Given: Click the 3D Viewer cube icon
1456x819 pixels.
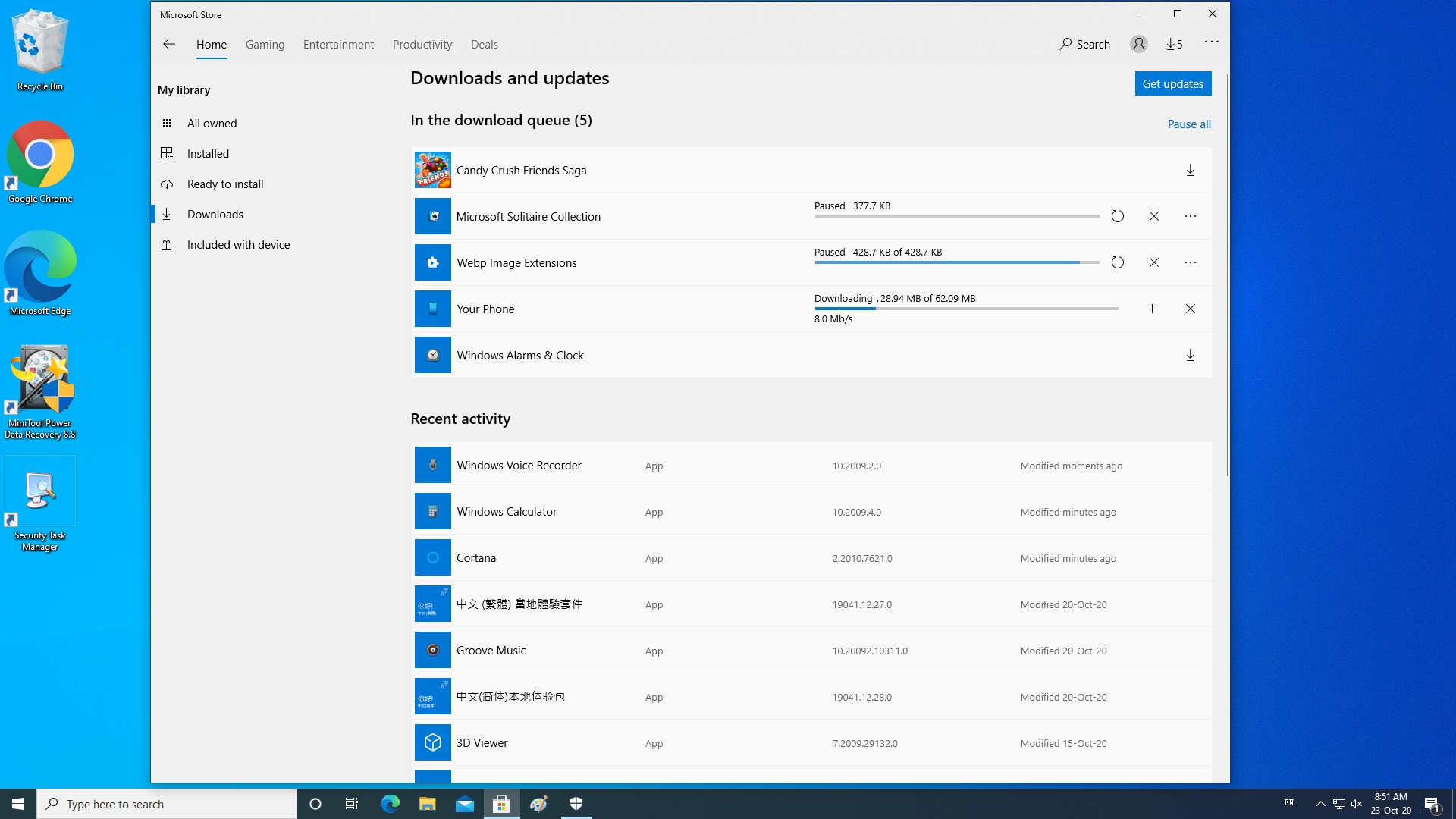Looking at the screenshot, I should click(x=432, y=743).
